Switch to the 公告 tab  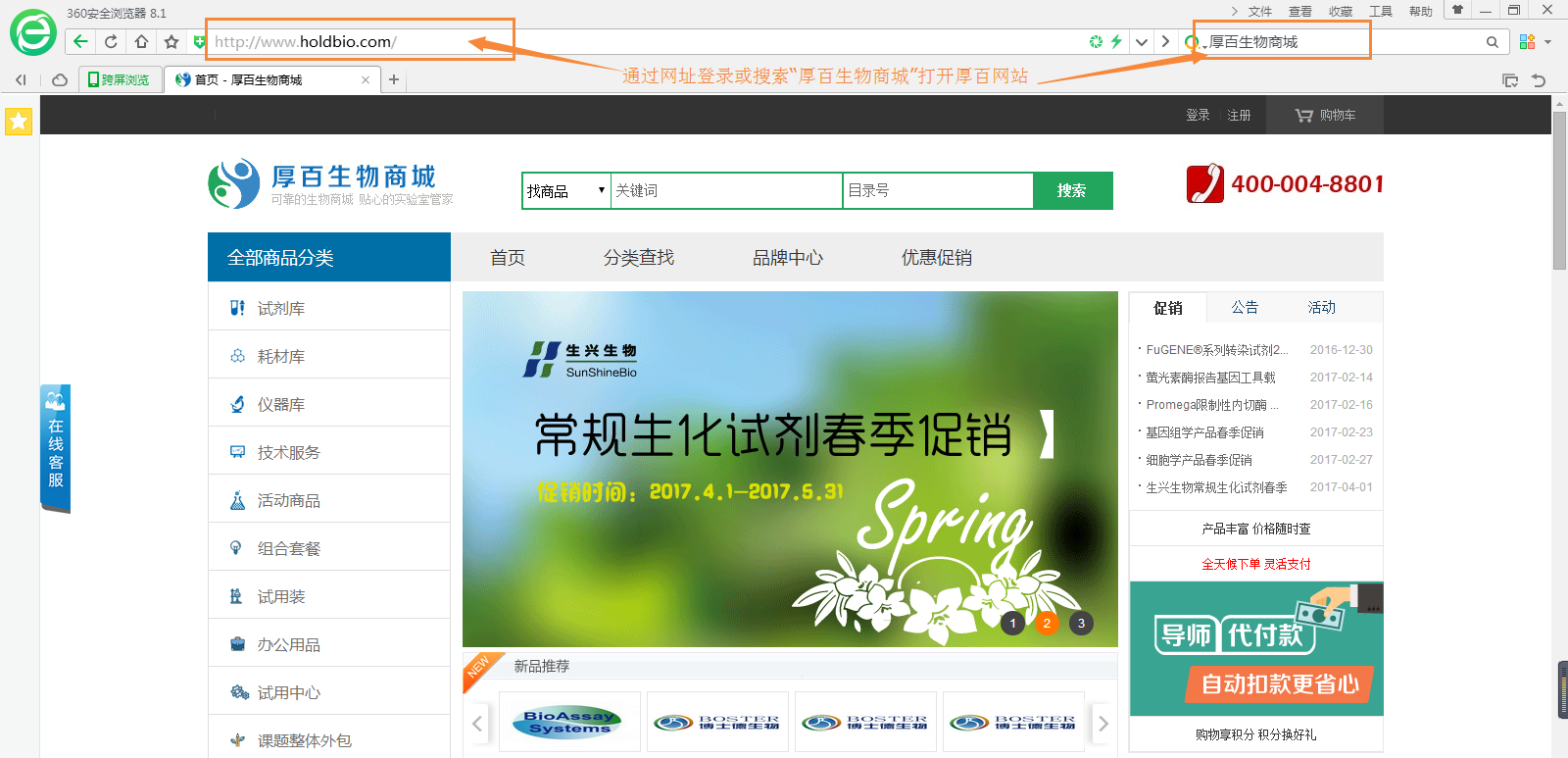coord(1245,308)
